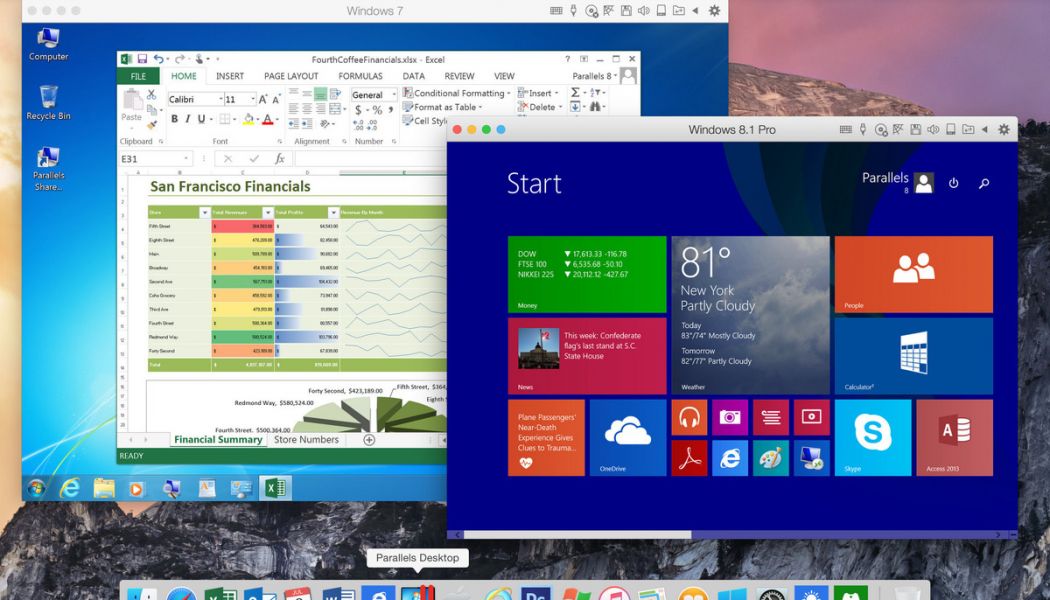This screenshot has width=1050, height=600.
Task: Click the font color red A button
Action: (267, 119)
